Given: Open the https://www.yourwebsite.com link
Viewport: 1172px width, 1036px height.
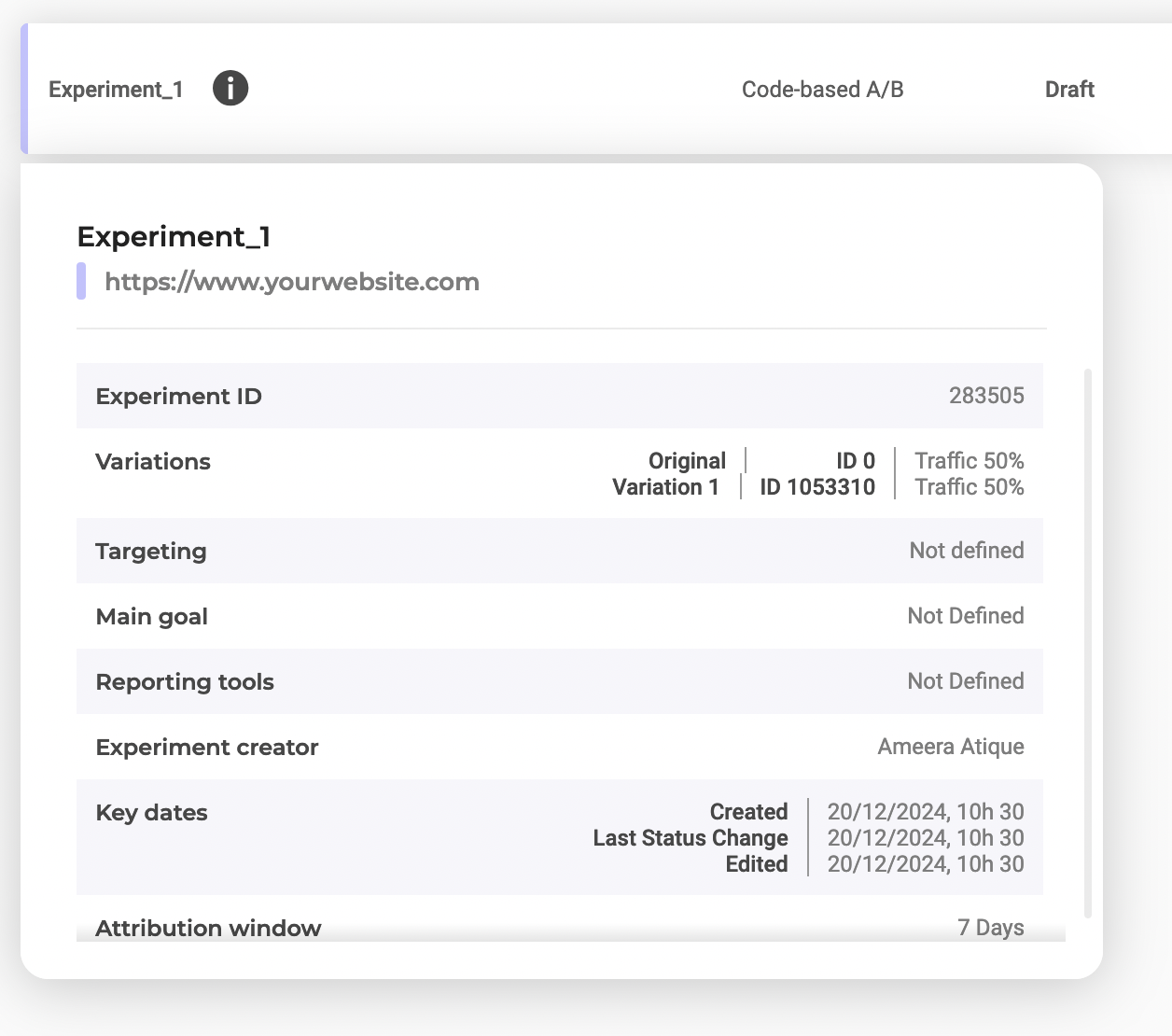Looking at the screenshot, I should (291, 282).
